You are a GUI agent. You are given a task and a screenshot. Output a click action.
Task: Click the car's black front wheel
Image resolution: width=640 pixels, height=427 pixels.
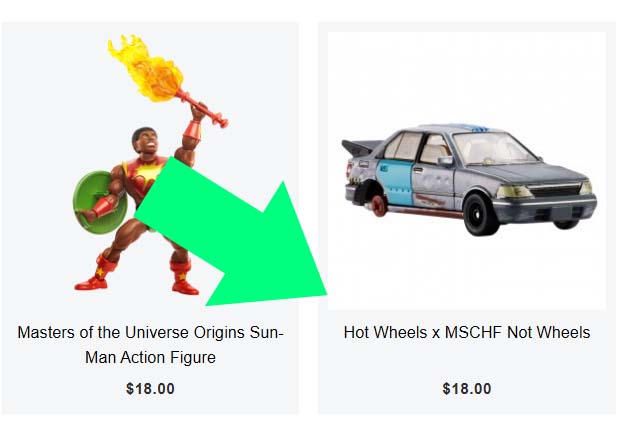pyautogui.click(x=480, y=215)
